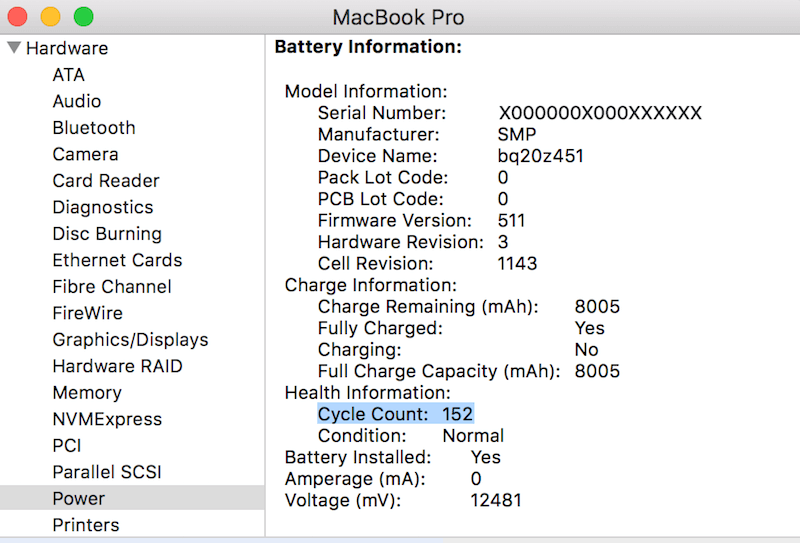800x543 pixels.
Task: Open Hardware RAID information
Action: 117,366
